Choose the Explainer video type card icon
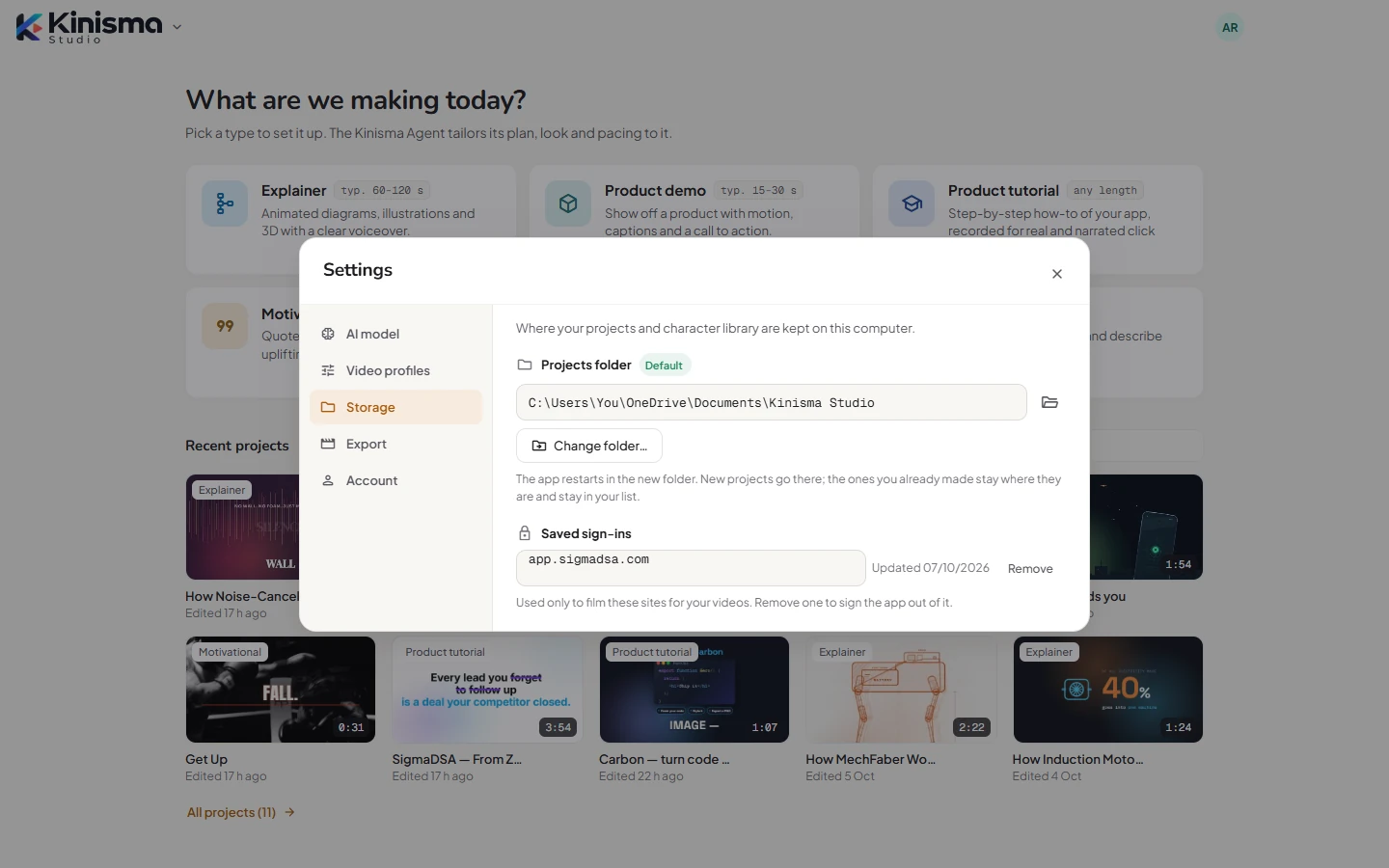Screen dimensions: 1389x868 pos(225,203)
